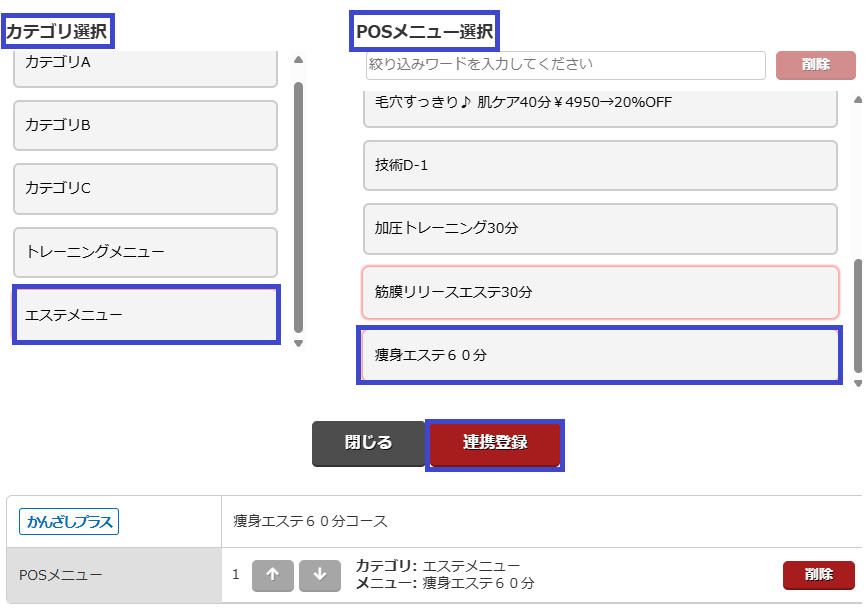Move POS menu row up with arrow
866x609 pixels.
(x=272, y=575)
